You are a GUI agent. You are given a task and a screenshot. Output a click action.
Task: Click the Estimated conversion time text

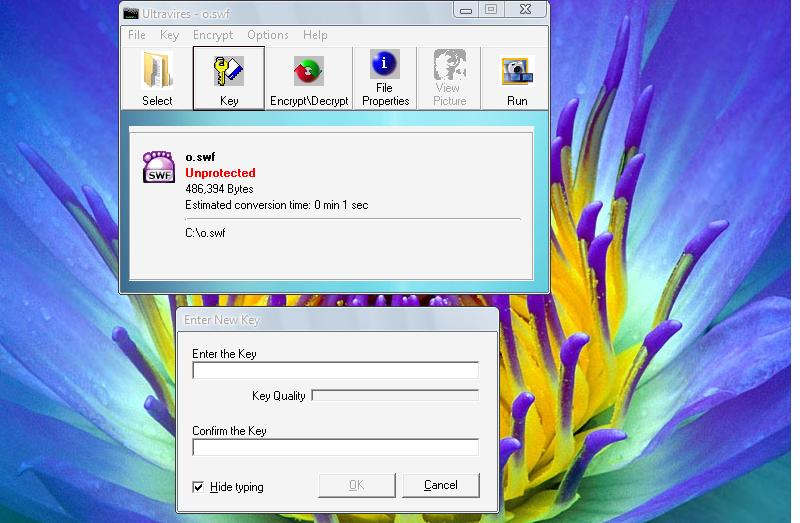[x=277, y=205]
